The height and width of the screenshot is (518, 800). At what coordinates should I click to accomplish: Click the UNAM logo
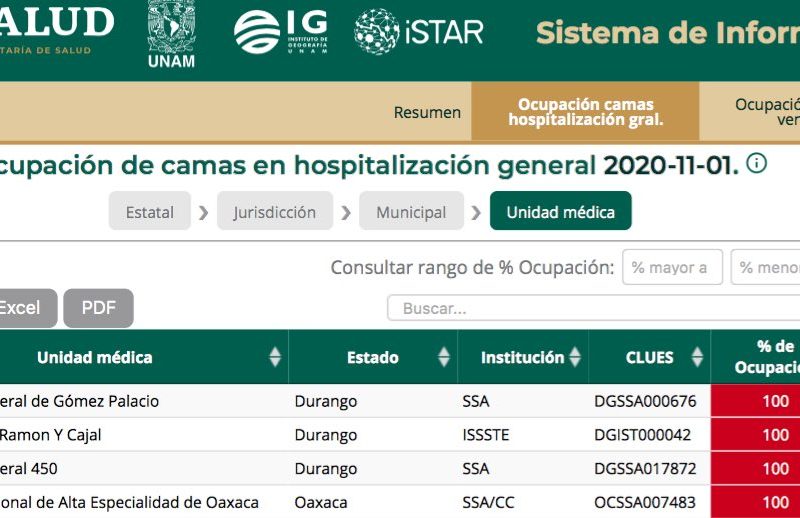171,34
